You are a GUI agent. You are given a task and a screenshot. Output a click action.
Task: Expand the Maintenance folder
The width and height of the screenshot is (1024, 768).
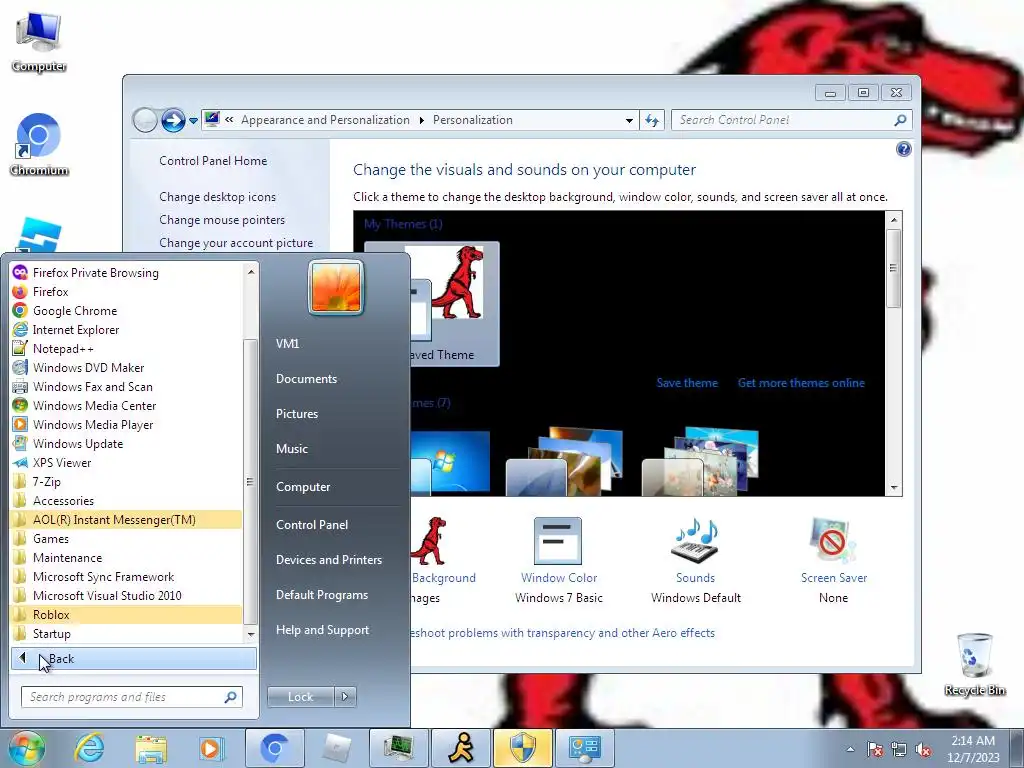(x=126, y=557)
